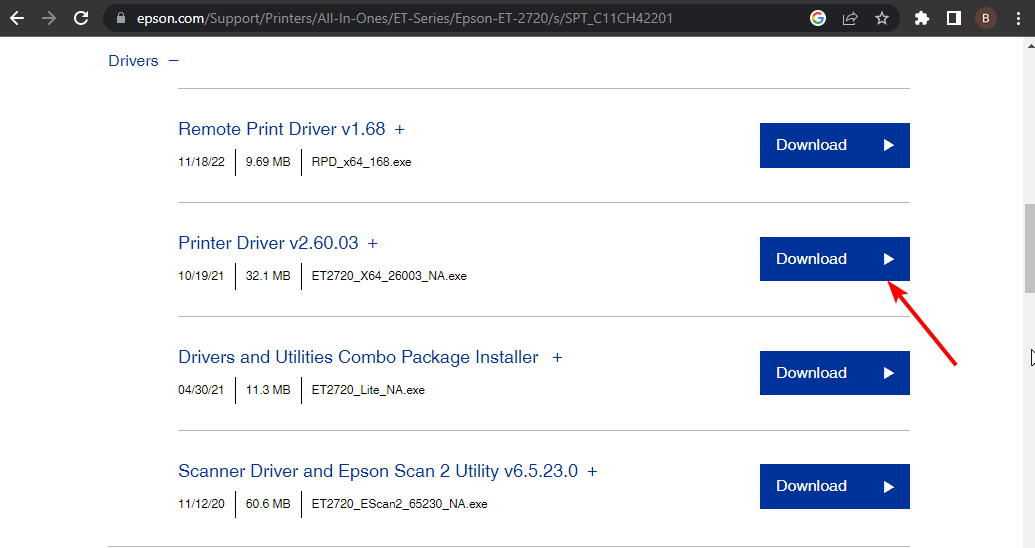Click the release date 11/18/22
The height and width of the screenshot is (548, 1035).
(201, 162)
